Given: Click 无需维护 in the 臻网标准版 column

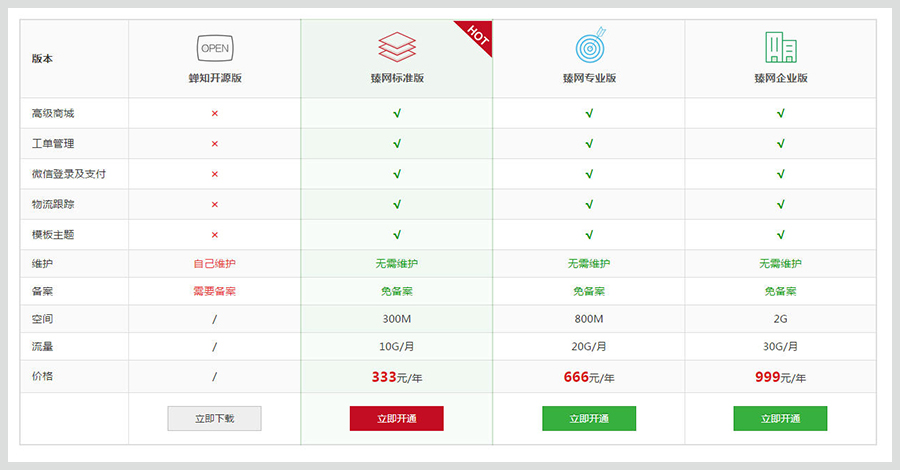Looking at the screenshot, I should [397, 264].
